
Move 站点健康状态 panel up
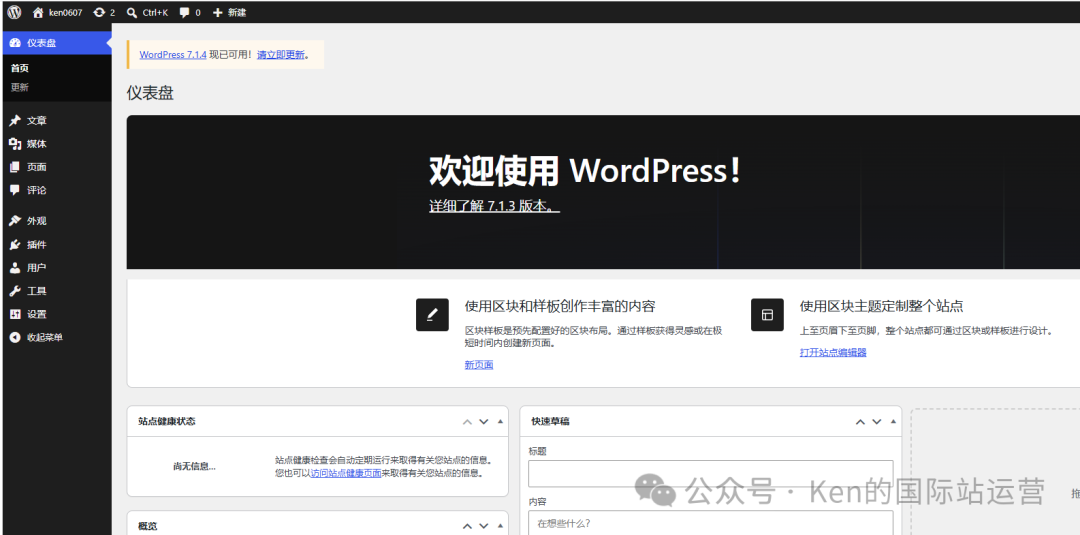click(468, 421)
